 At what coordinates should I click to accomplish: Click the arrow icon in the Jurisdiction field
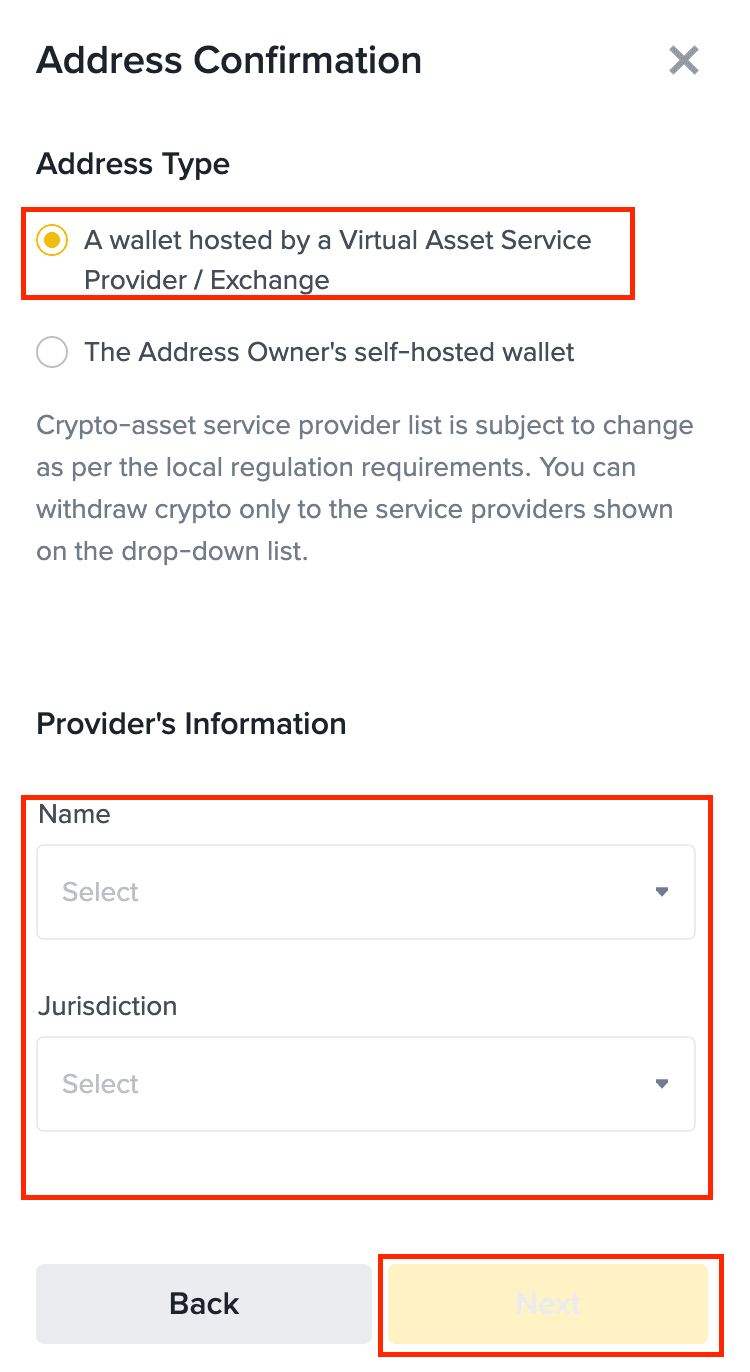click(x=661, y=1084)
